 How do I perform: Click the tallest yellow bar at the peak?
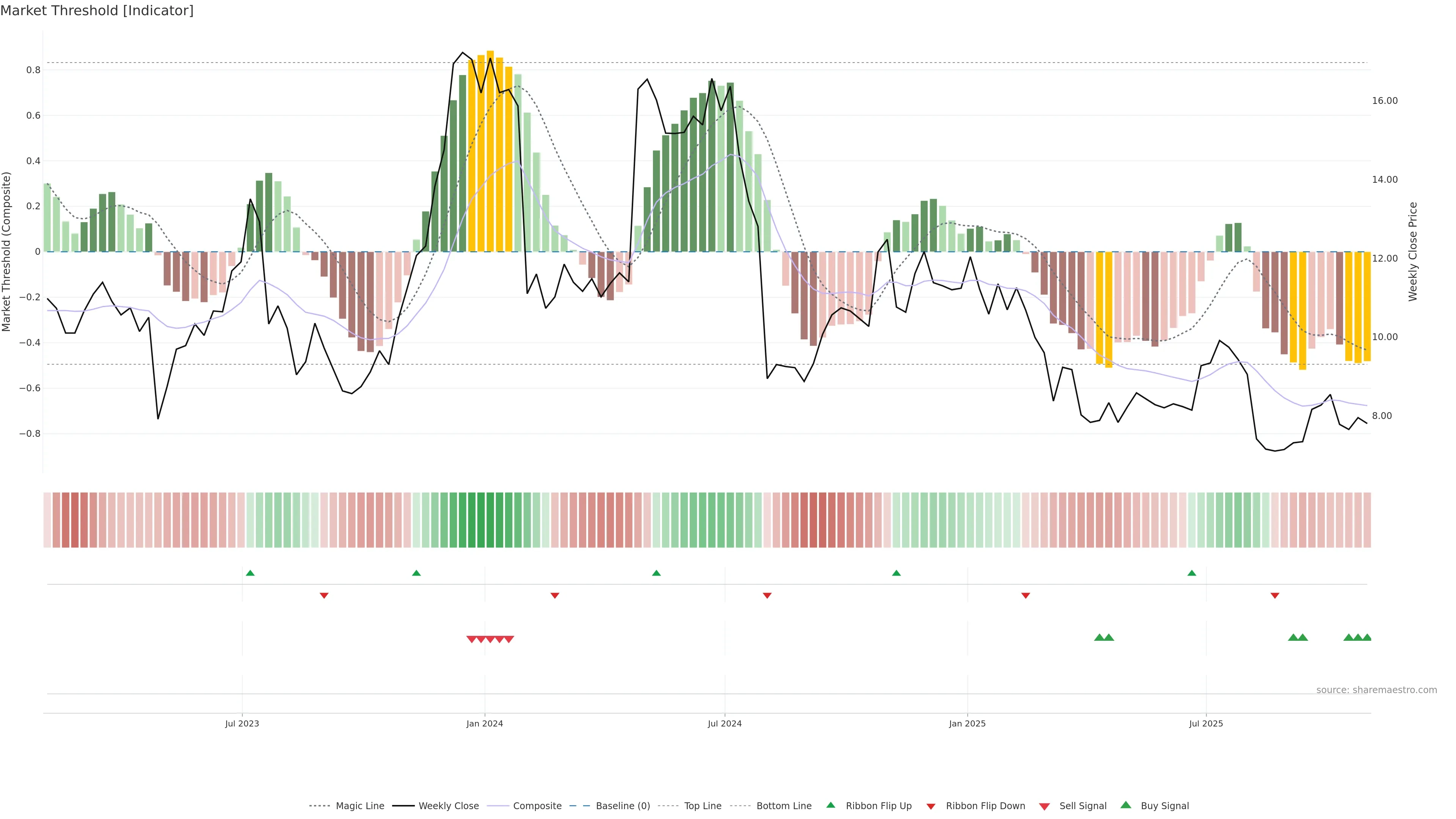[x=490, y=151]
